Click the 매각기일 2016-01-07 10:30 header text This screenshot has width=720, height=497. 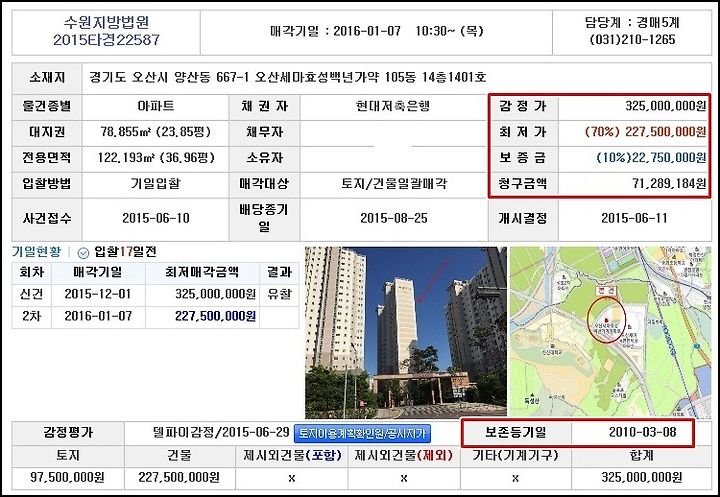click(377, 31)
